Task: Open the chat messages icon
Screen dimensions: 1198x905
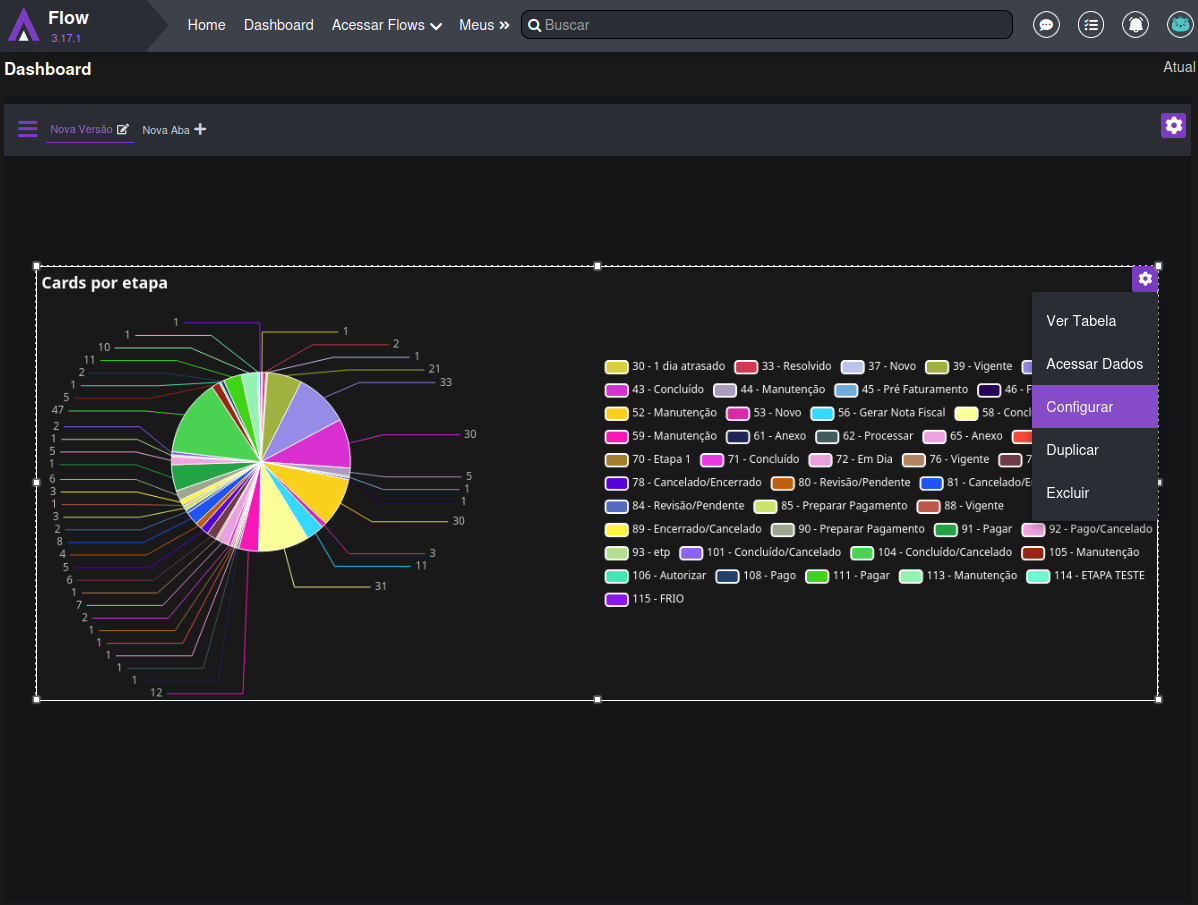Action: [x=1046, y=25]
